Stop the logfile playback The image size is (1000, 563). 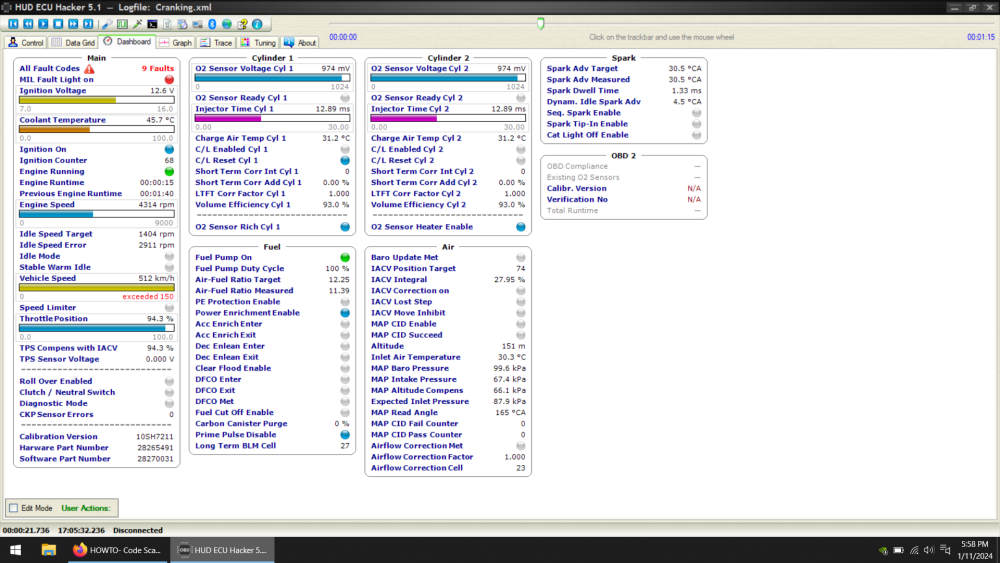point(58,24)
